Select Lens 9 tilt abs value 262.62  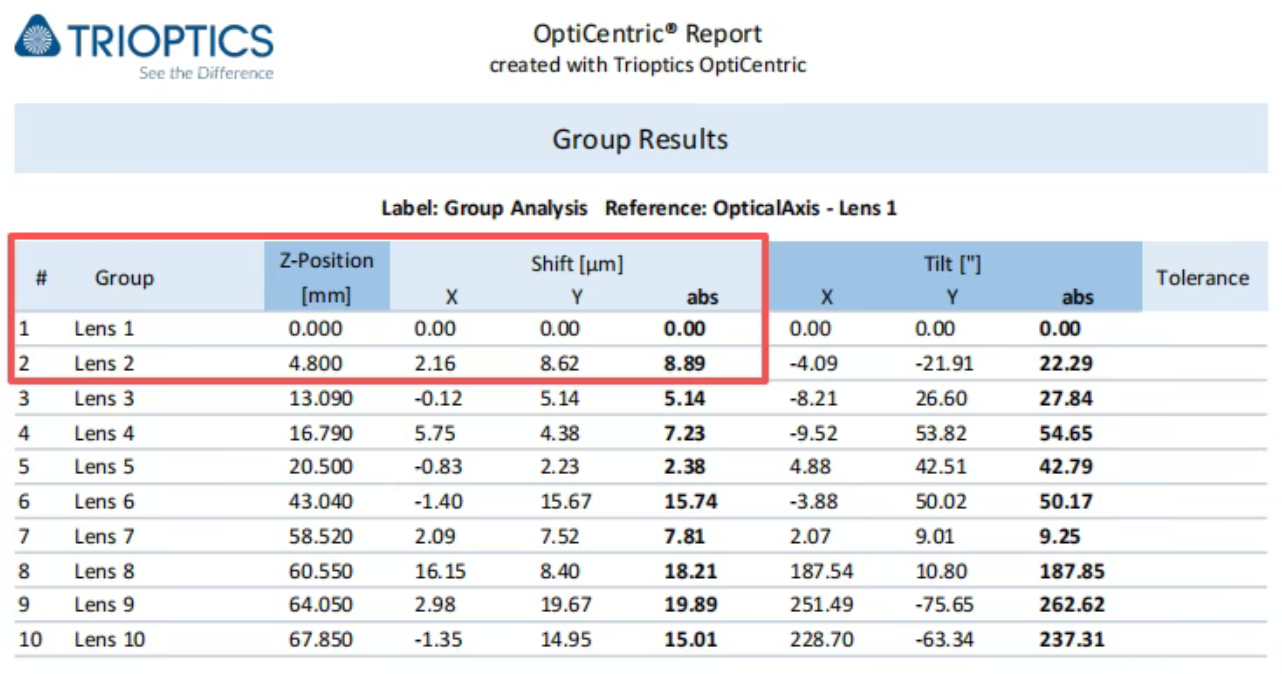coord(1072,604)
